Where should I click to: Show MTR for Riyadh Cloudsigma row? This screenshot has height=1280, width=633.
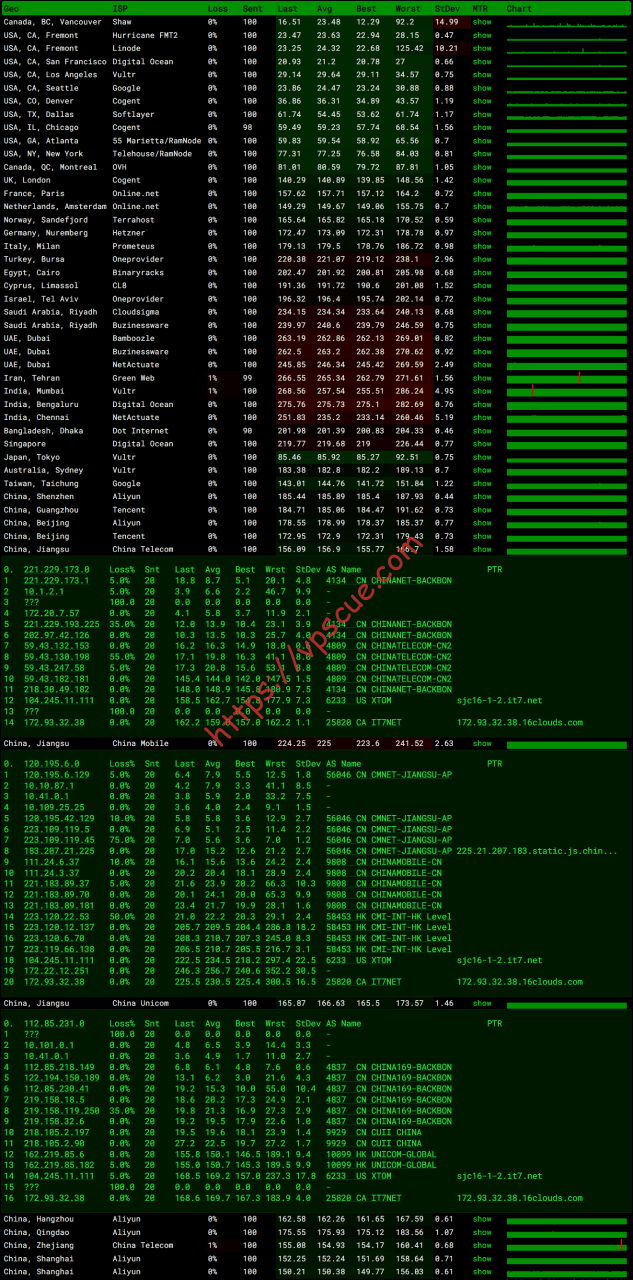point(482,312)
